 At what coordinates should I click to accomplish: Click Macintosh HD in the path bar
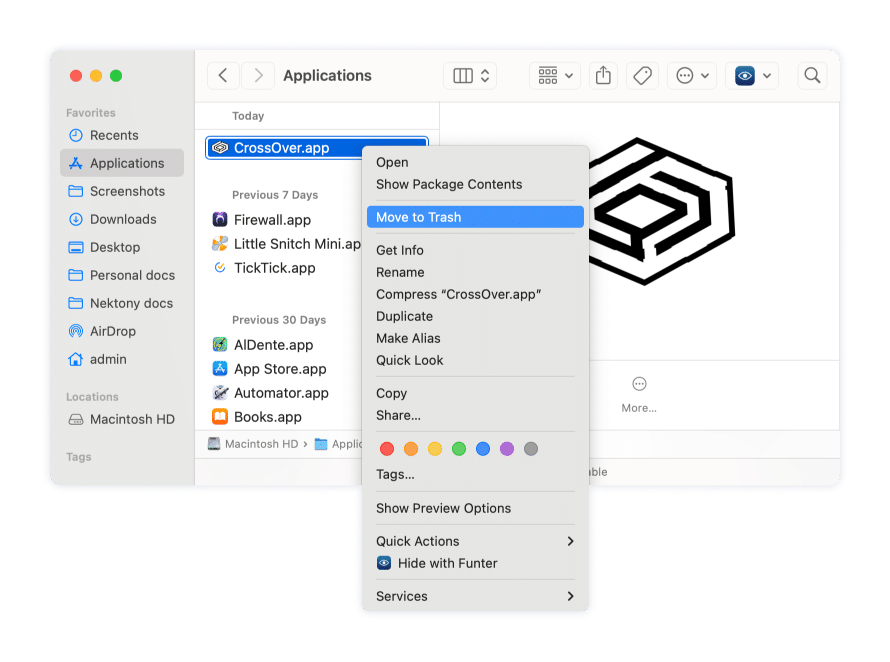click(253, 444)
